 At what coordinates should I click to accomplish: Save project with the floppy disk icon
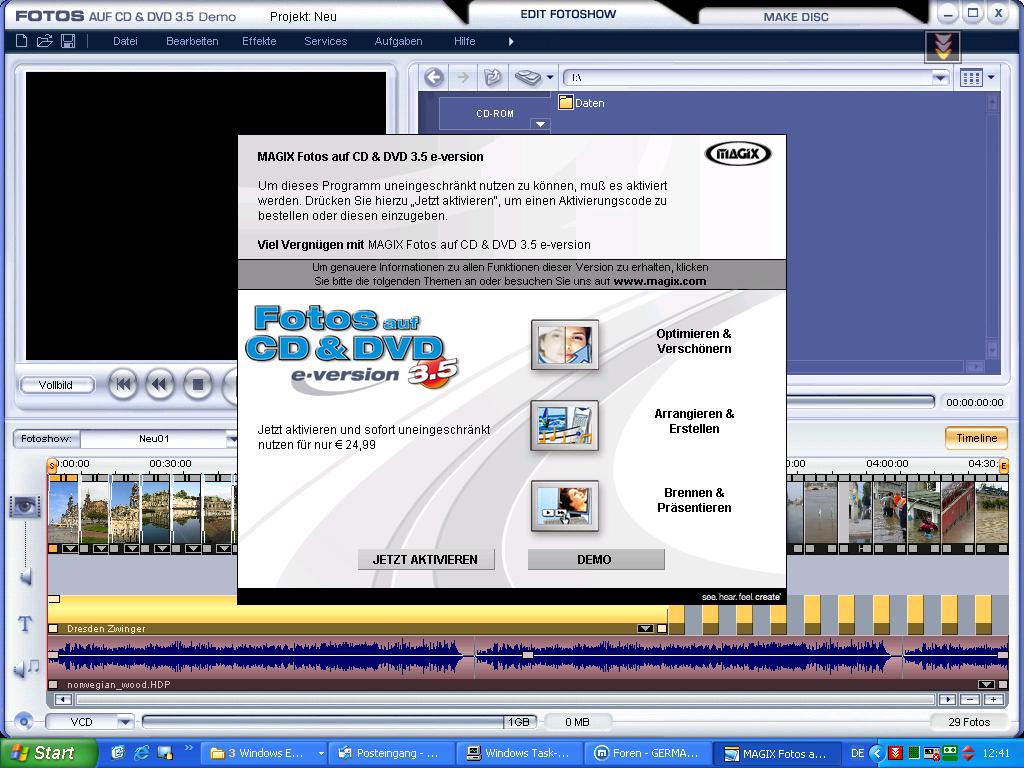pos(67,41)
